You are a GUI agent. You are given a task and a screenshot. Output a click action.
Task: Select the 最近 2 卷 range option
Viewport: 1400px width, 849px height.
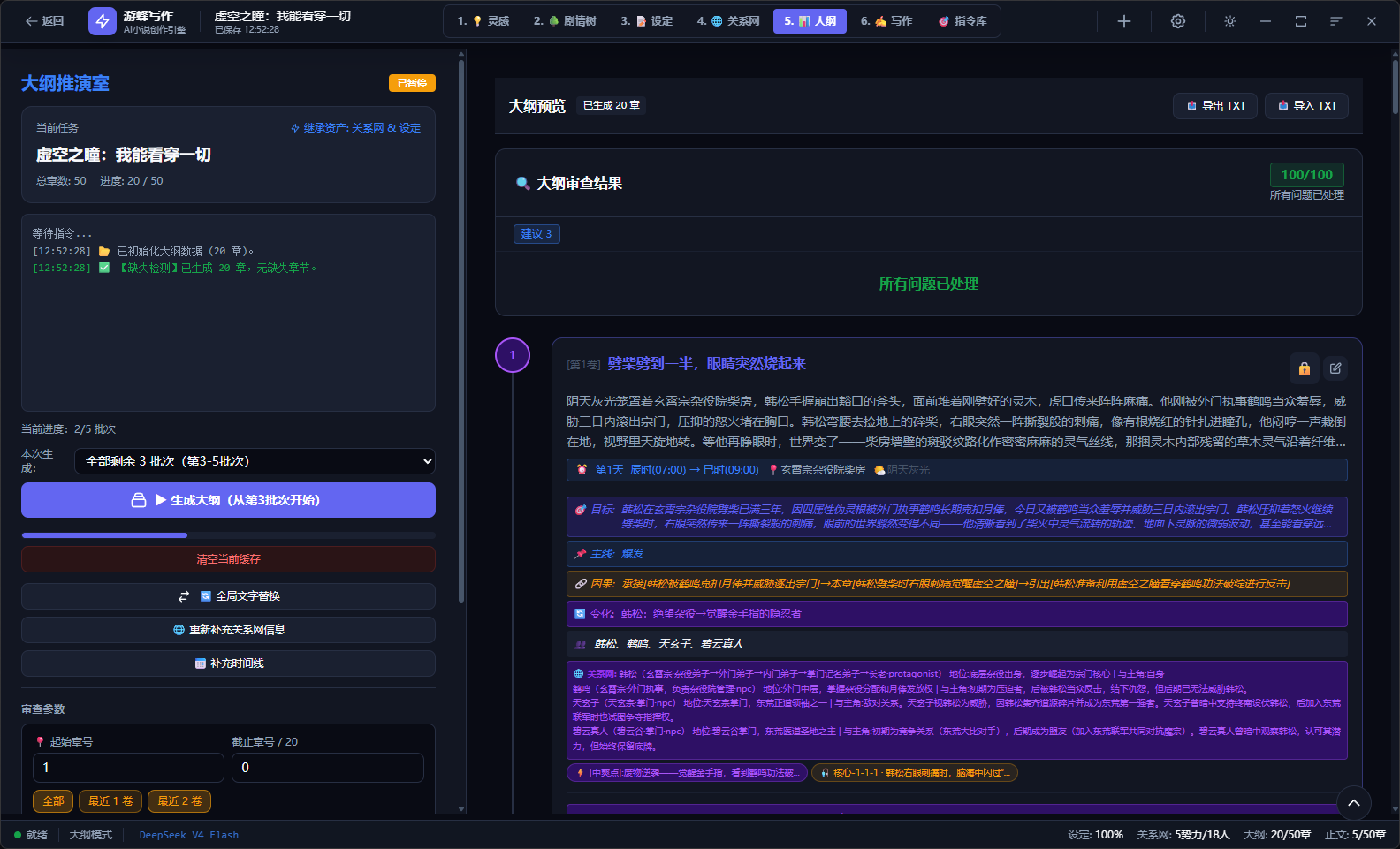tap(179, 801)
